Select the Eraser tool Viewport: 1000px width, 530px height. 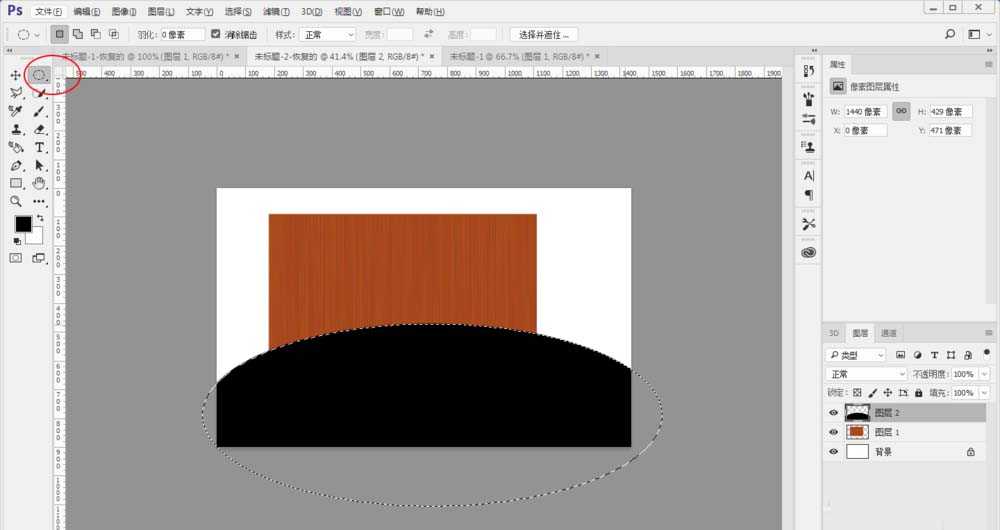[x=40, y=129]
